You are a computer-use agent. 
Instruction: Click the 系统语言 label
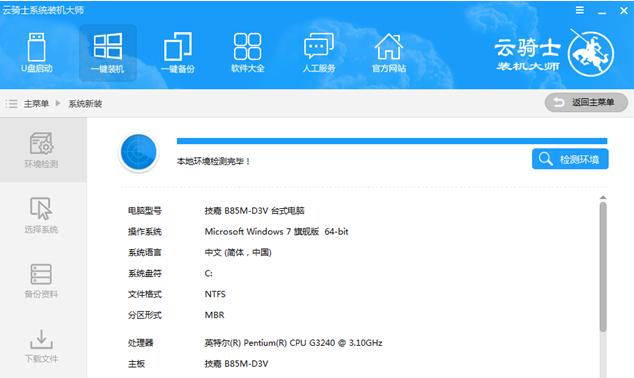click(x=144, y=253)
